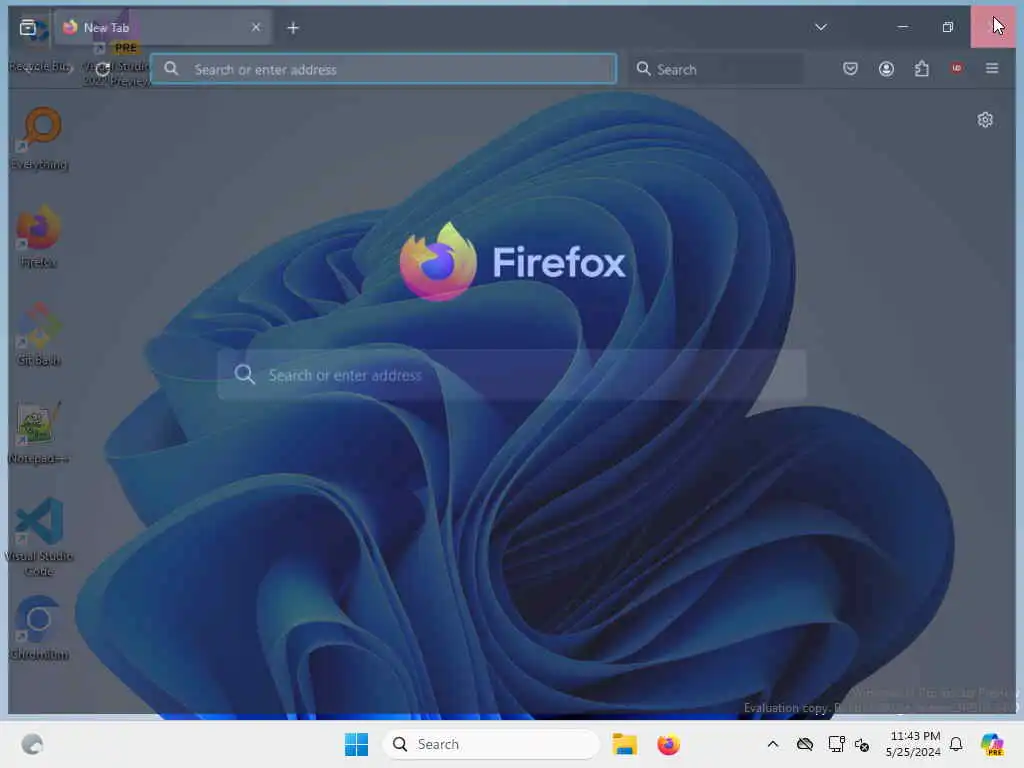Select Notepad++ desktop shortcut
This screenshot has height=768, width=1024.
[39, 433]
